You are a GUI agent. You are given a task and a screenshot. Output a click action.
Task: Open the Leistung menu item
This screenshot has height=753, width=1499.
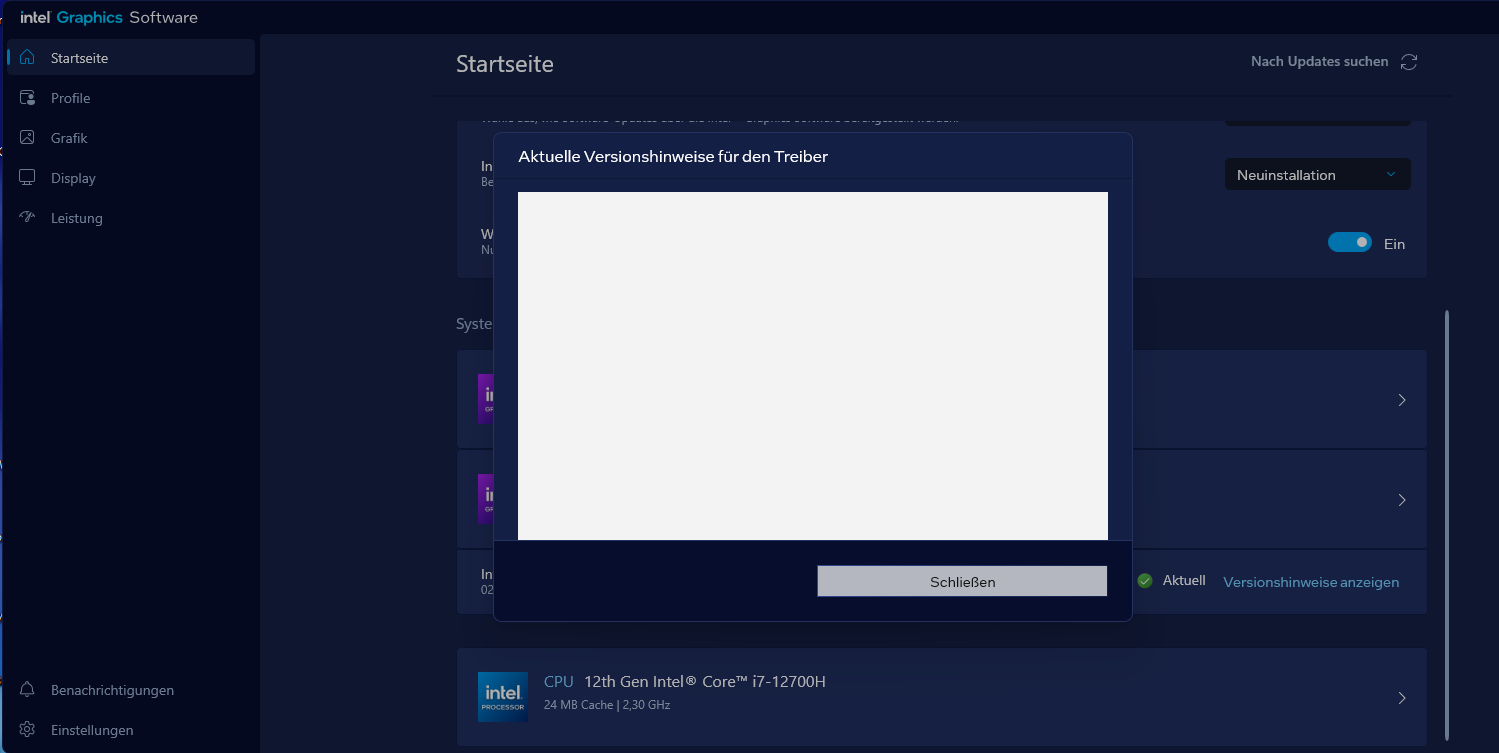77,218
